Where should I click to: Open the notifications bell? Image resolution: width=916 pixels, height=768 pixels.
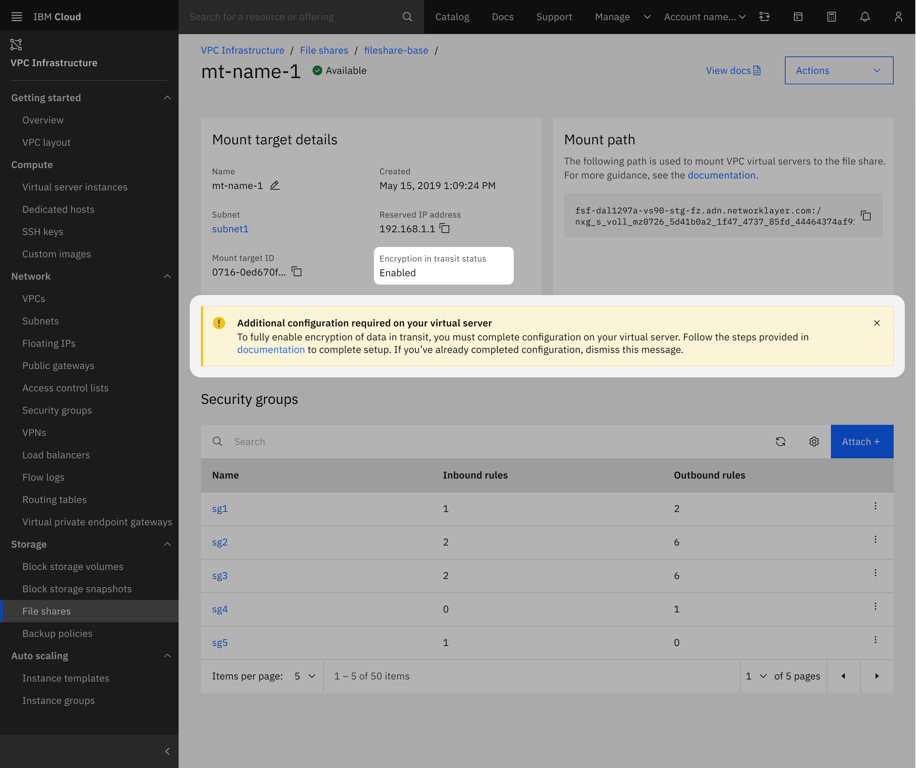(865, 17)
